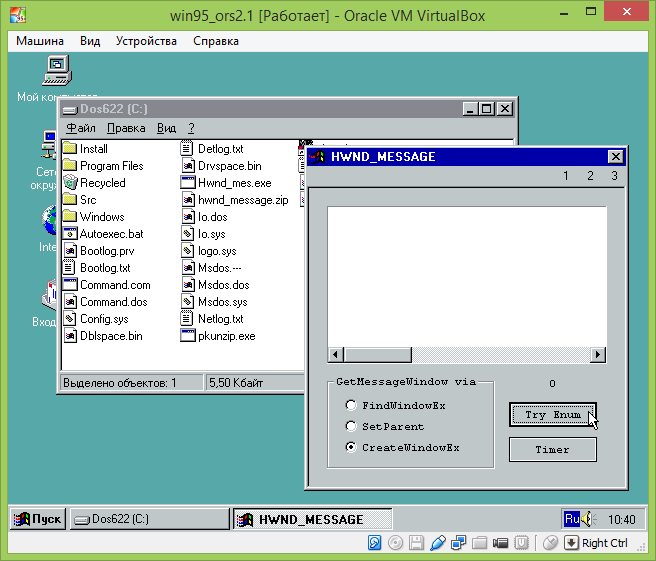The width and height of the screenshot is (656, 561).
Task: Click the Autoexec.bat file icon
Action: [70, 234]
